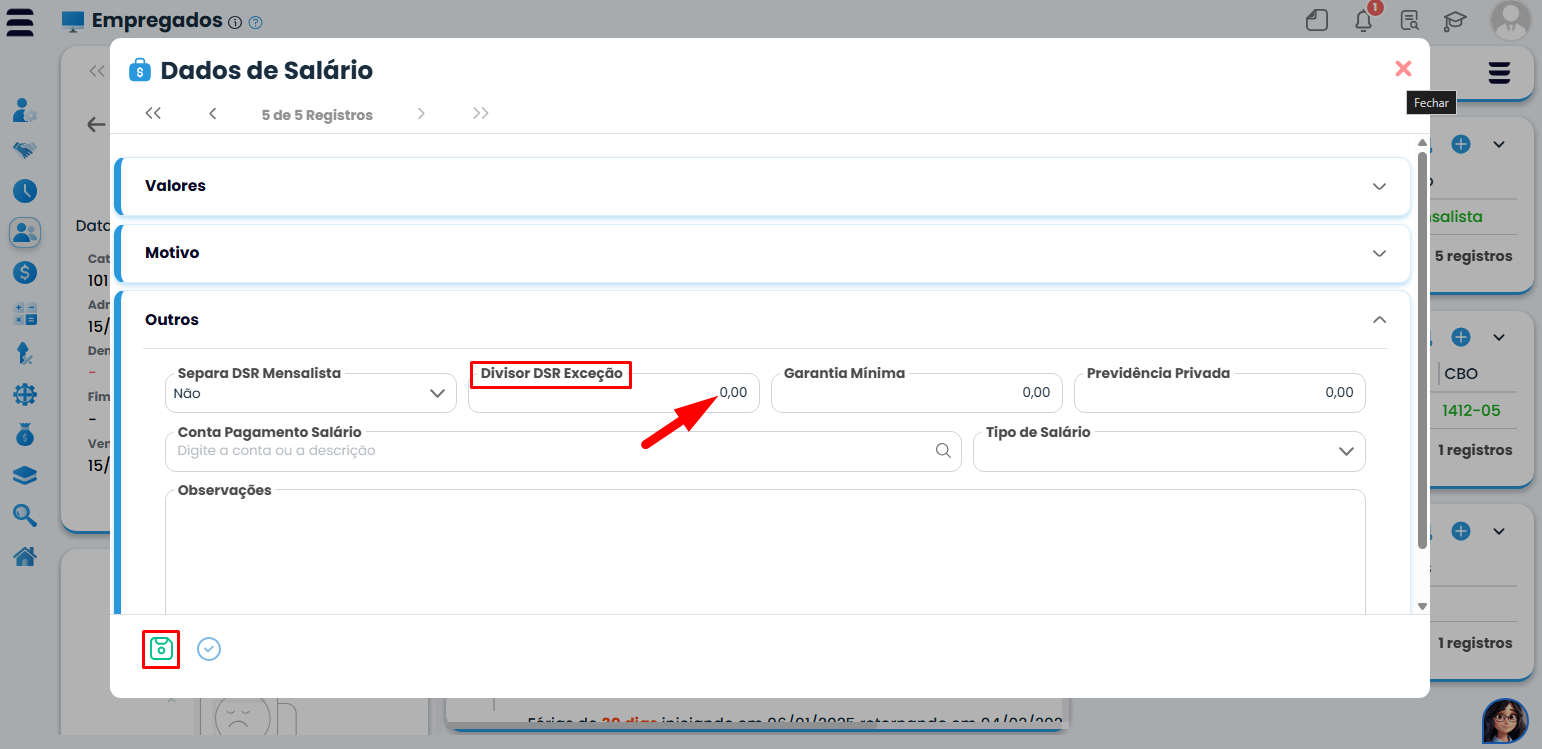Close the Dados de Salário dialog
The height and width of the screenshot is (749, 1542).
click(1403, 69)
